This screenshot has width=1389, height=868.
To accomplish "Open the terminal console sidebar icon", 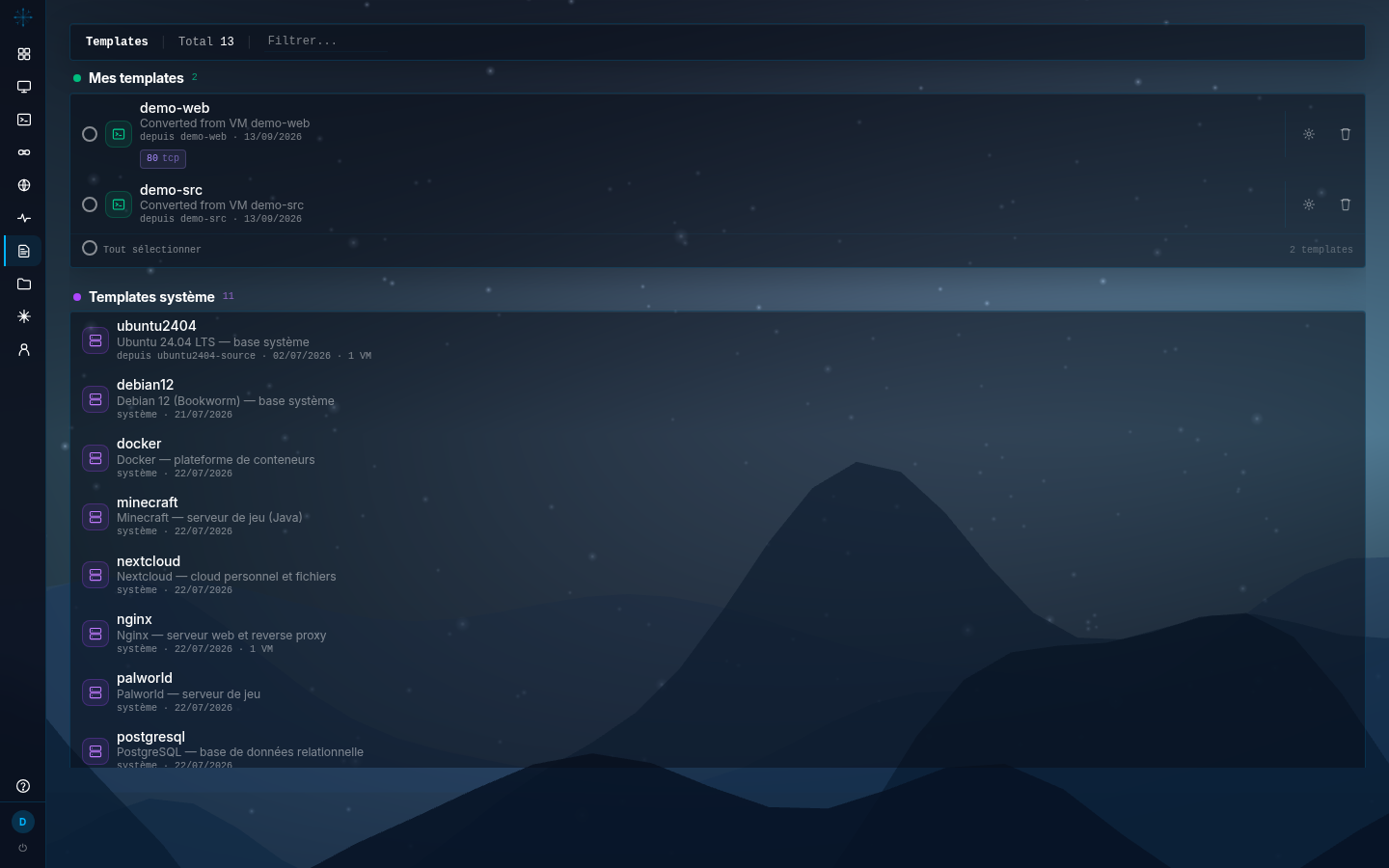I will [24, 120].
